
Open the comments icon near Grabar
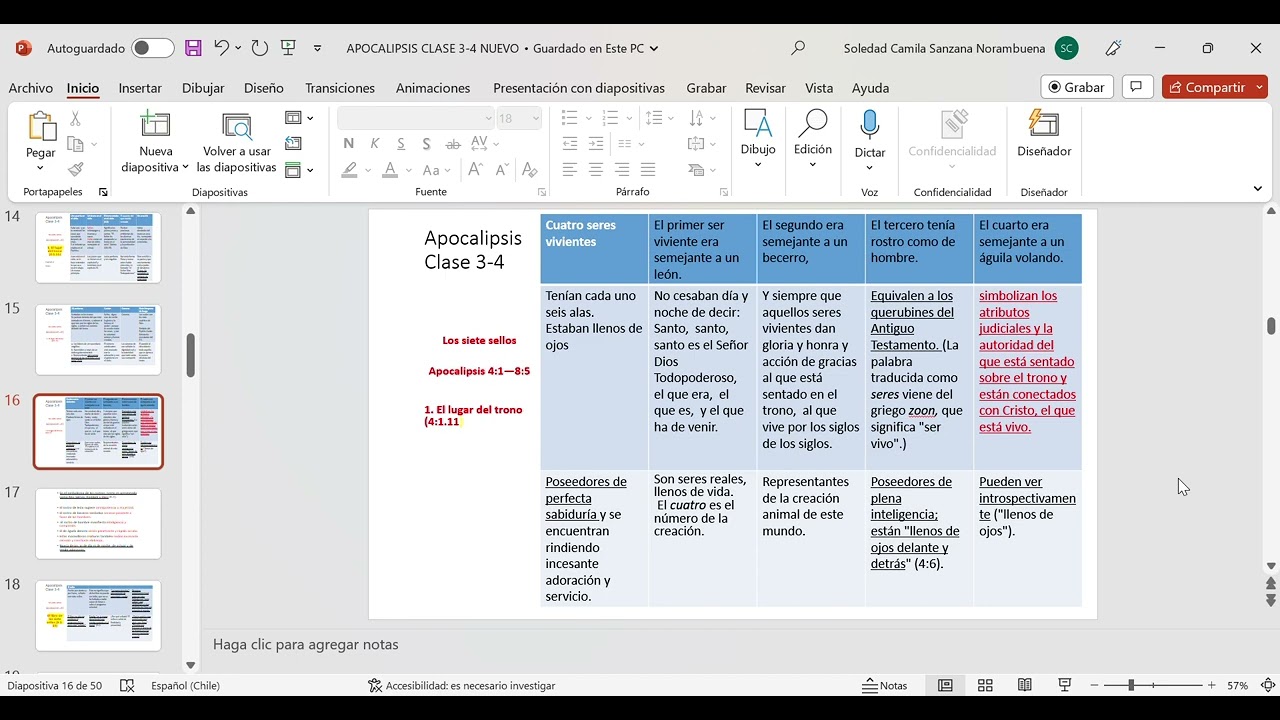pos(1136,87)
